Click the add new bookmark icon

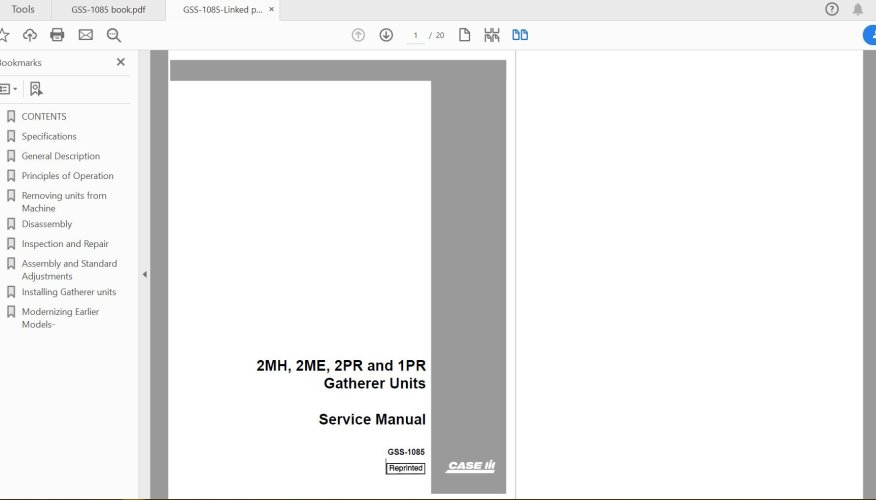click(x=36, y=89)
